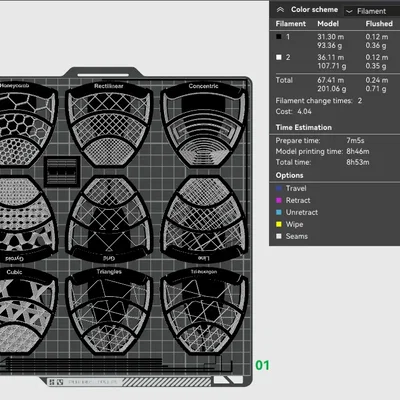Toggle Retract markers visibility
This screenshot has width=400, height=400.
279,200
